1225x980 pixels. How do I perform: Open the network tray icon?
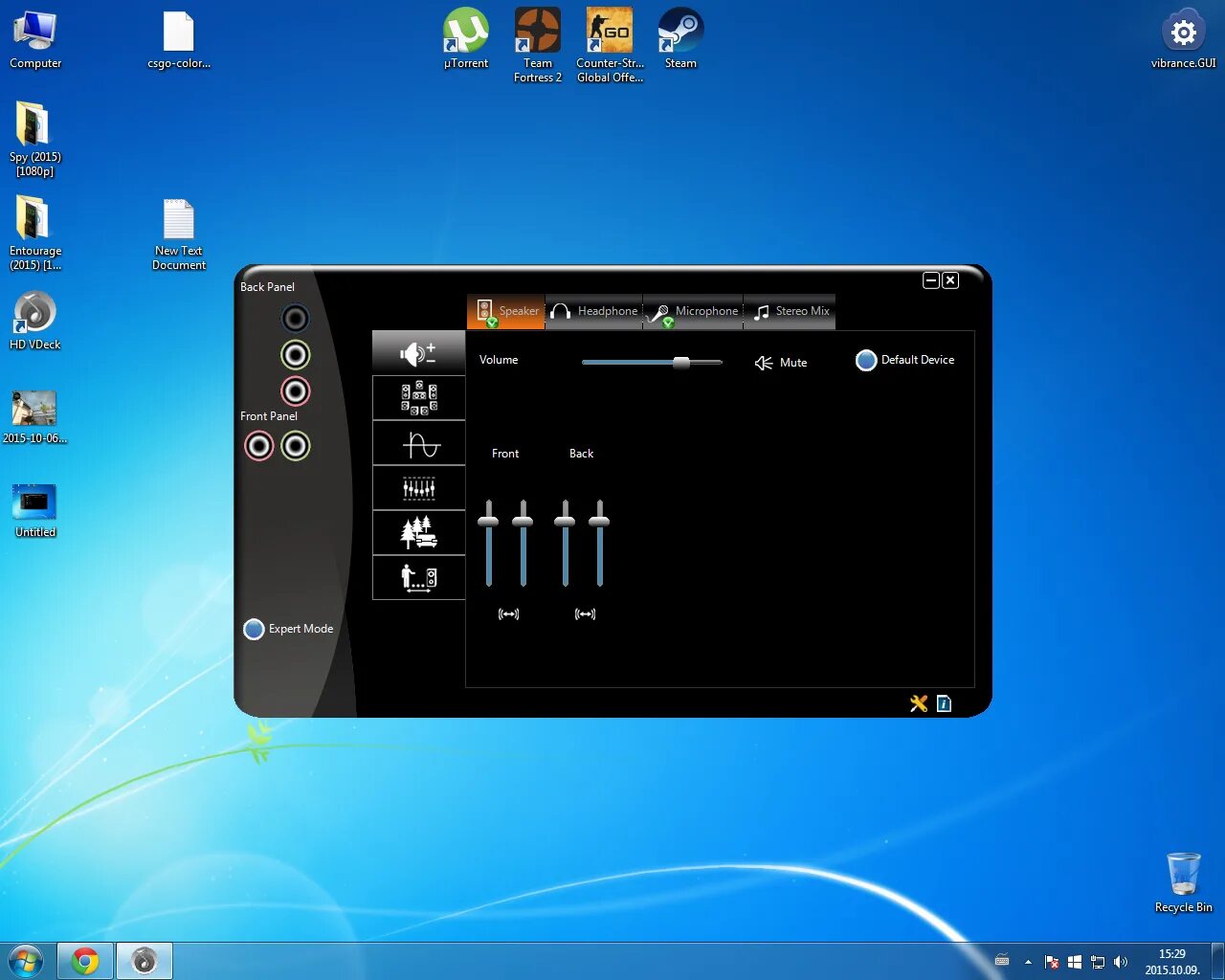(x=1098, y=962)
